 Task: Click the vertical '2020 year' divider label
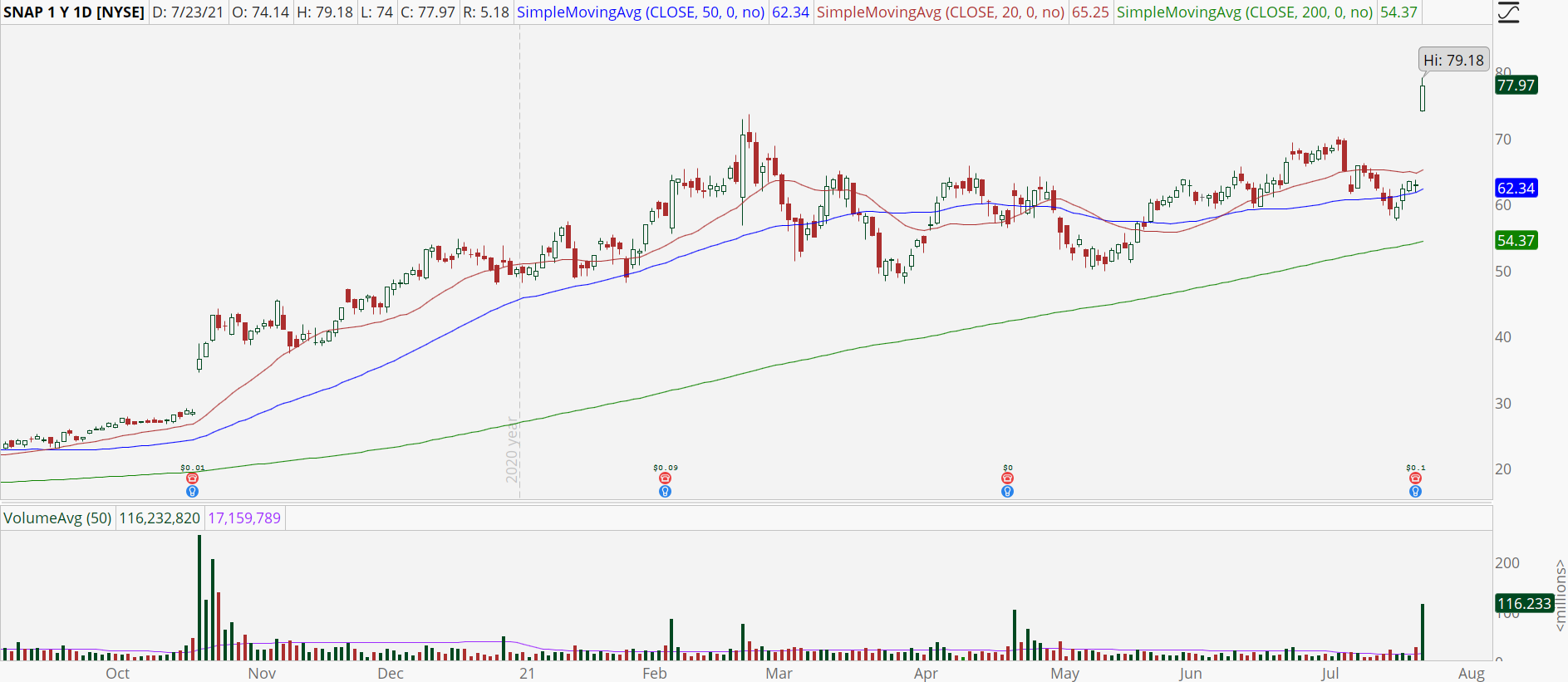(x=513, y=449)
